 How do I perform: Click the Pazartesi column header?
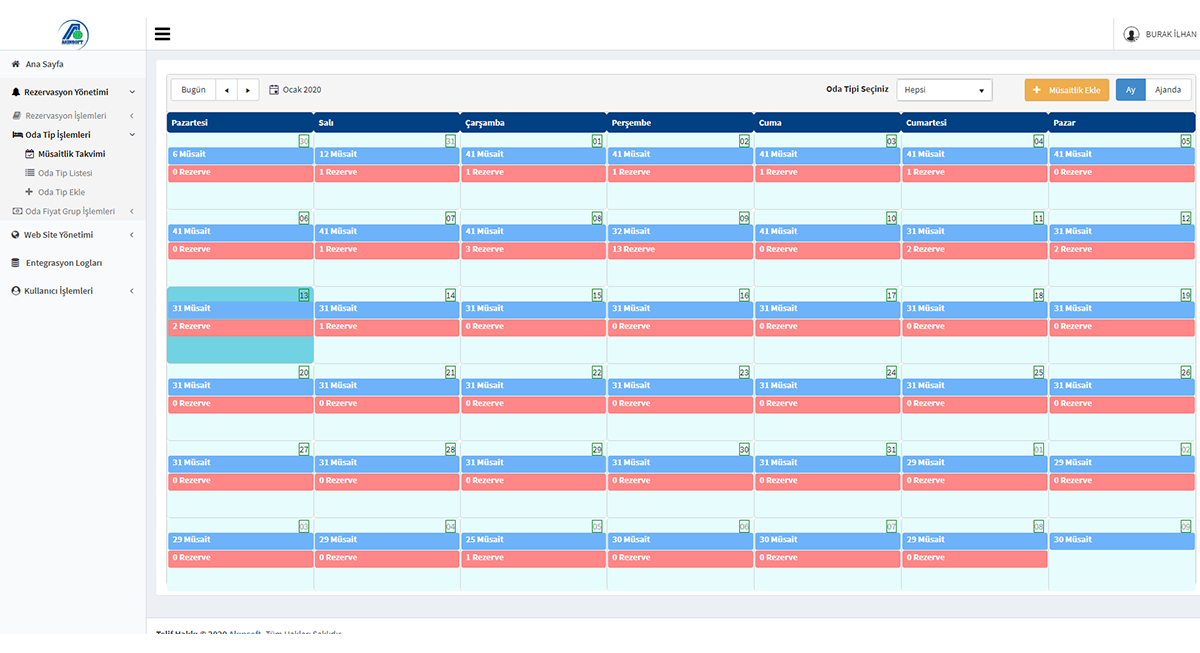tap(240, 123)
